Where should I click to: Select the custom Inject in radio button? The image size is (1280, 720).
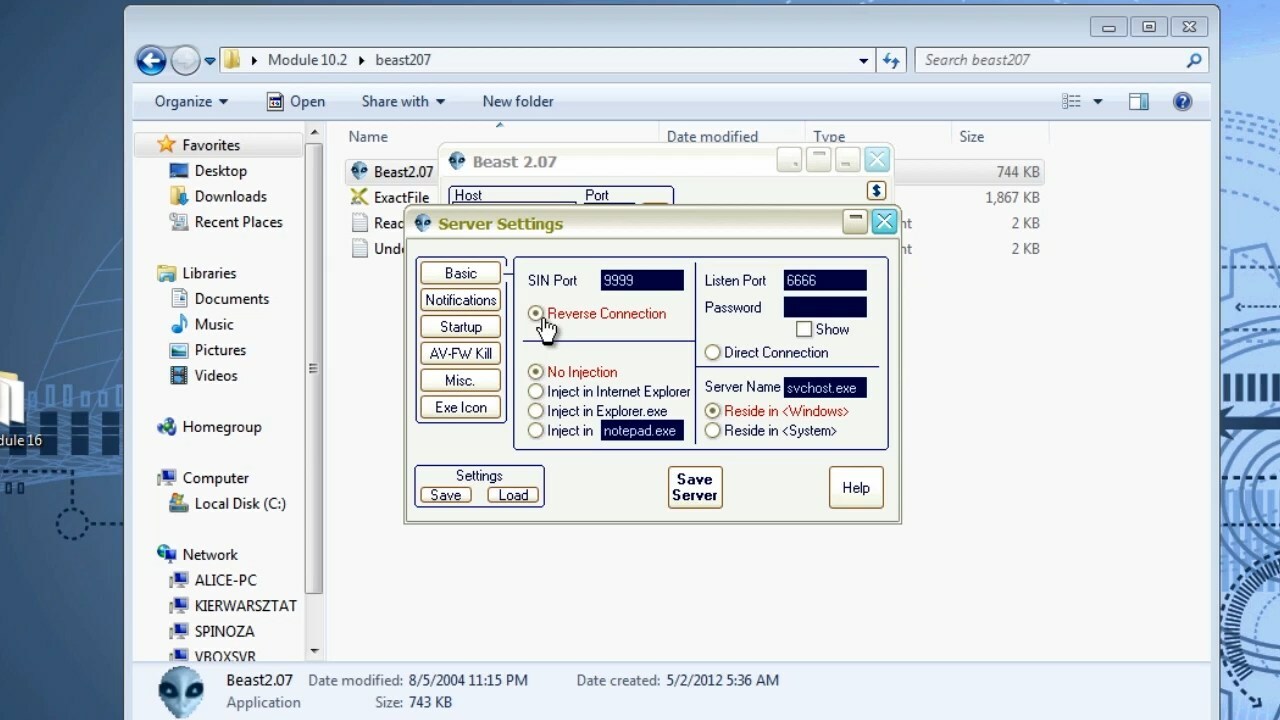coord(536,431)
